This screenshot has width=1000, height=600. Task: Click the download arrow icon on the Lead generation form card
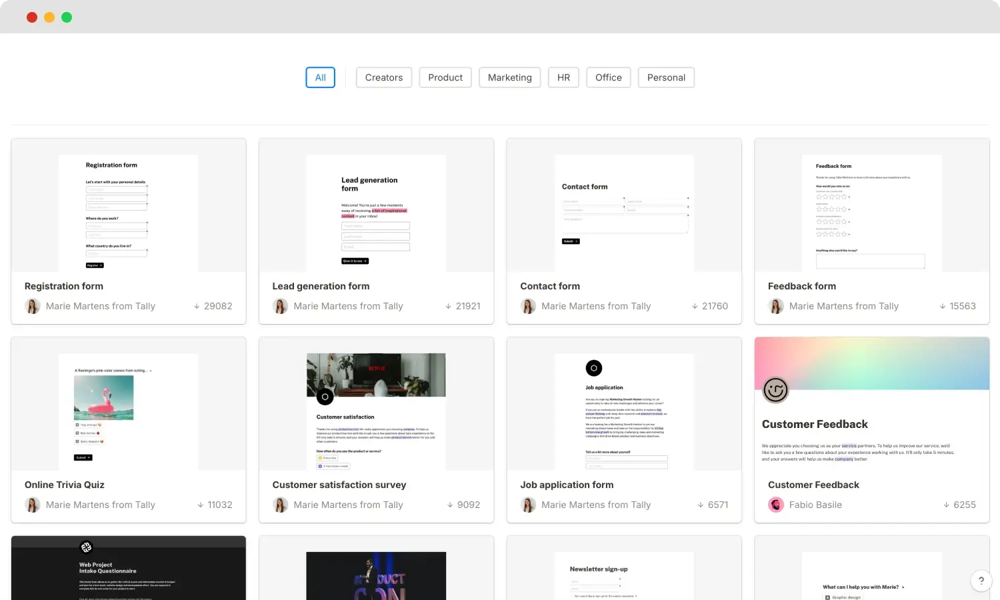point(447,306)
